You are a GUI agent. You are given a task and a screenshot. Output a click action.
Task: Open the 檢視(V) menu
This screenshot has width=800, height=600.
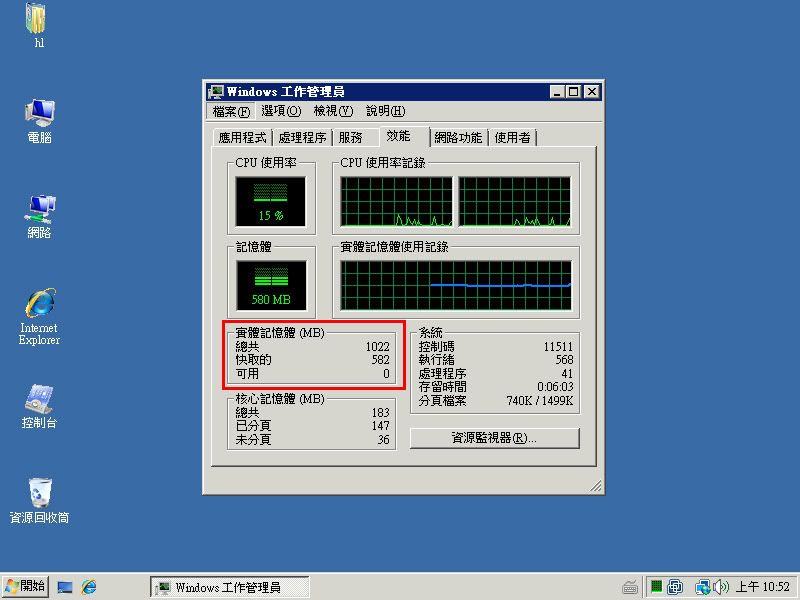point(333,111)
